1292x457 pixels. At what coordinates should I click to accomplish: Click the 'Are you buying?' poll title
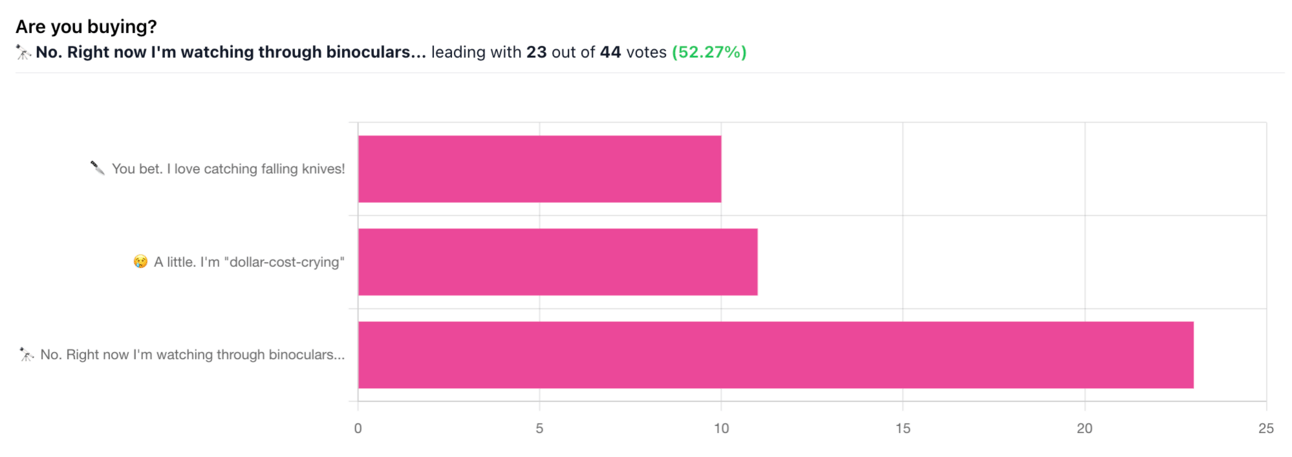(86, 28)
